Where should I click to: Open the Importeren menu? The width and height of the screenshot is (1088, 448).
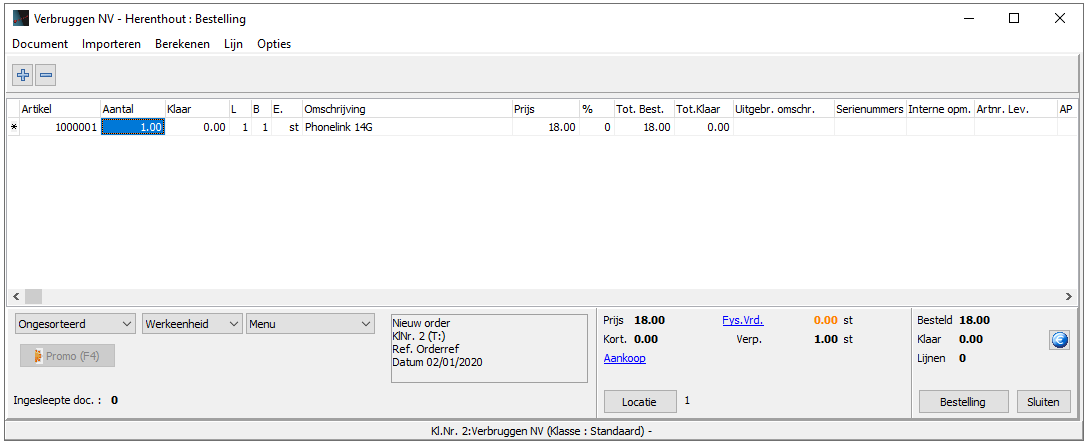(111, 44)
